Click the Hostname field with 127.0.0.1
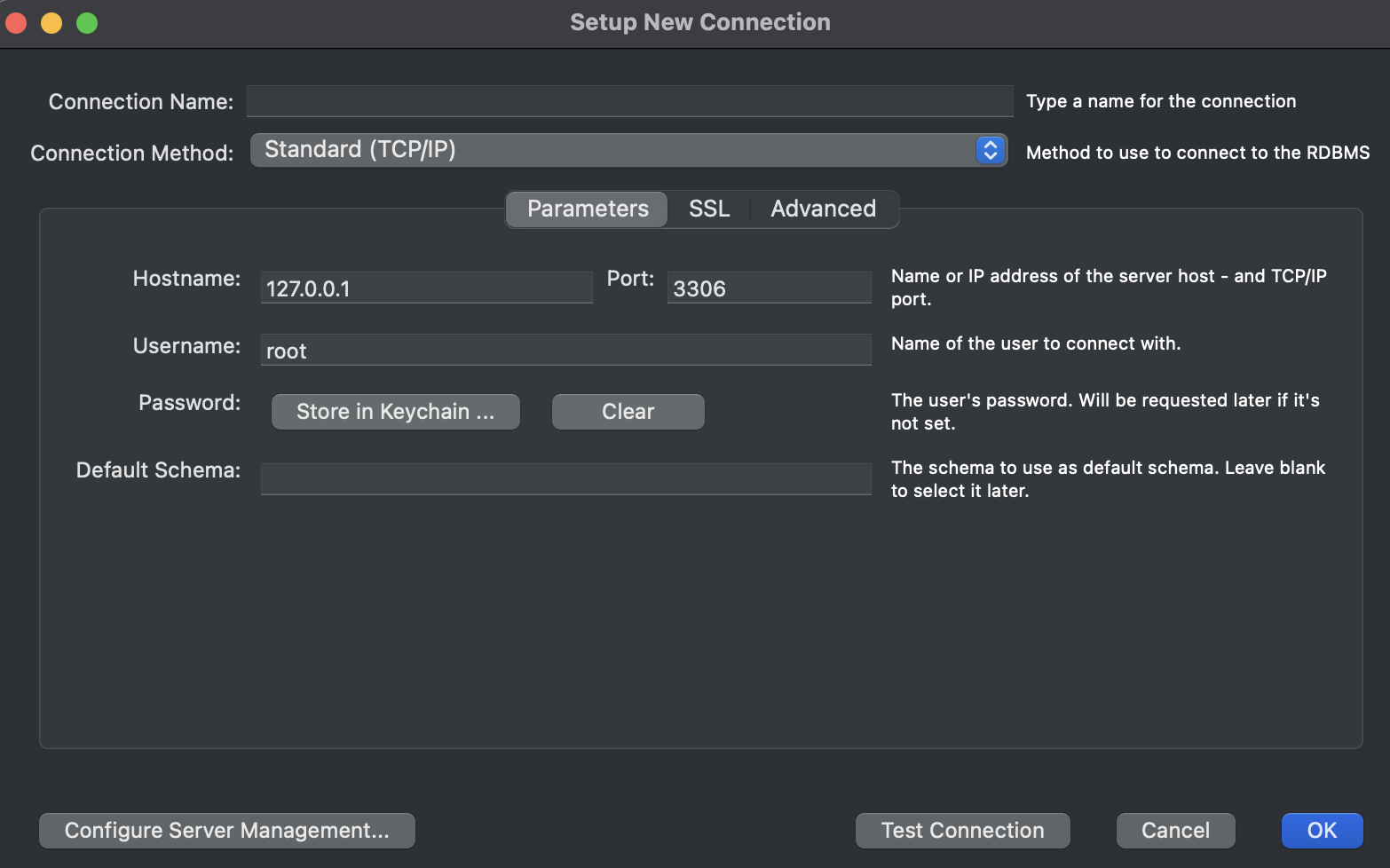The height and width of the screenshot is (868, 1390). 426,288
